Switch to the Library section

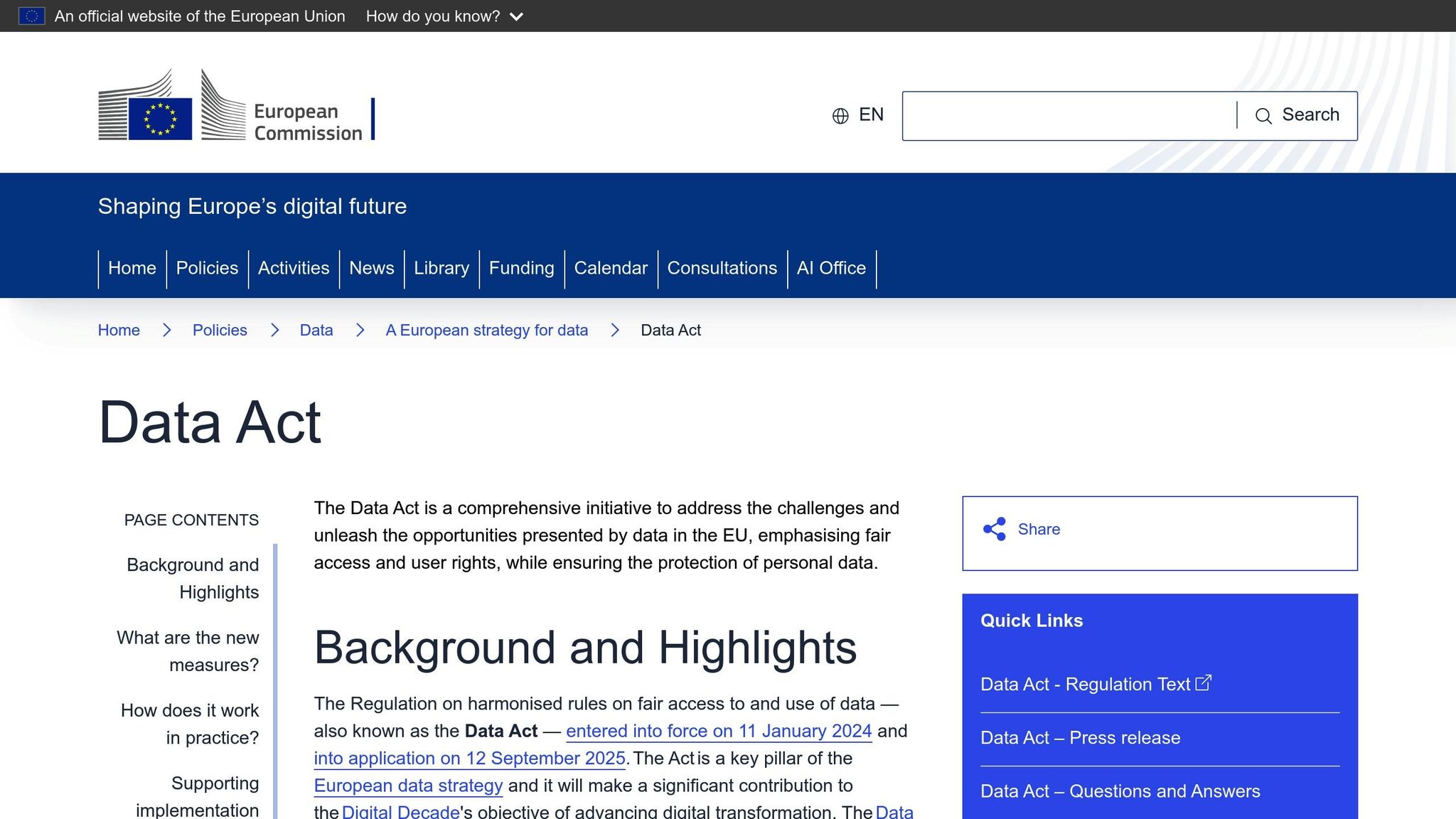pyautogui.click(x=441, y=268)
